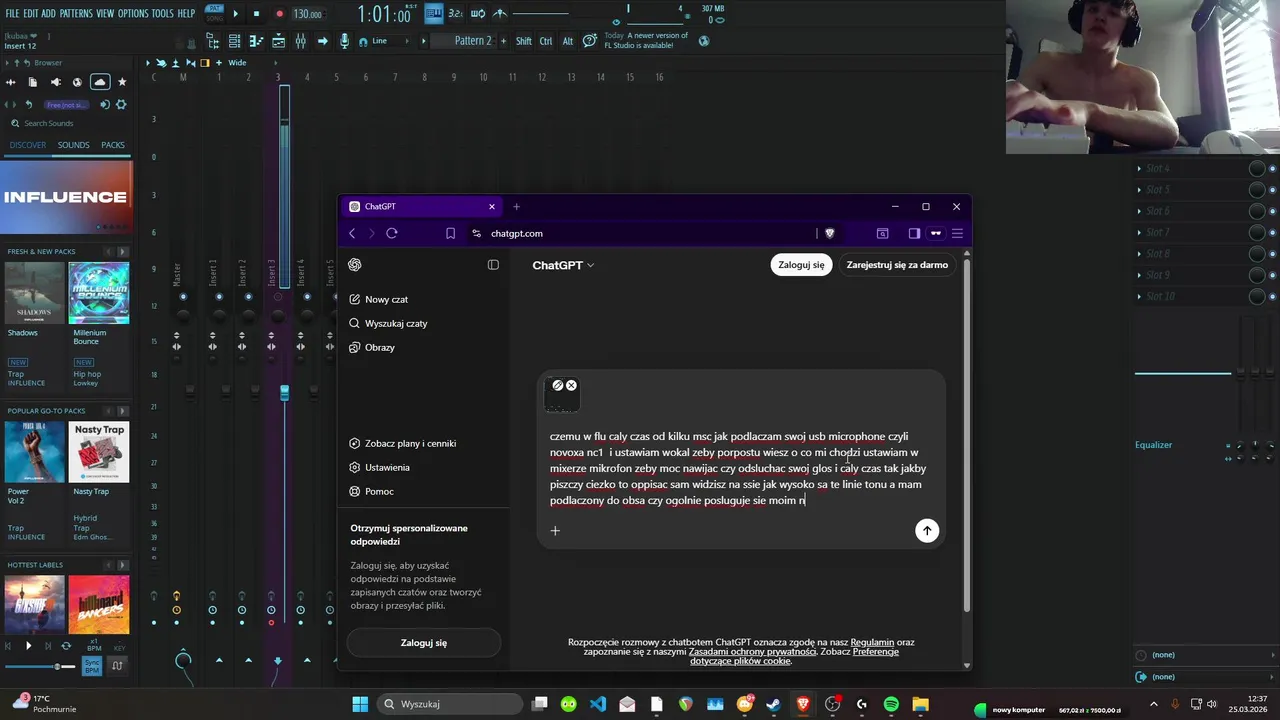Open the browser settings gear icon
This screenshot has width=1280, height=720.
tap(121, 104)
